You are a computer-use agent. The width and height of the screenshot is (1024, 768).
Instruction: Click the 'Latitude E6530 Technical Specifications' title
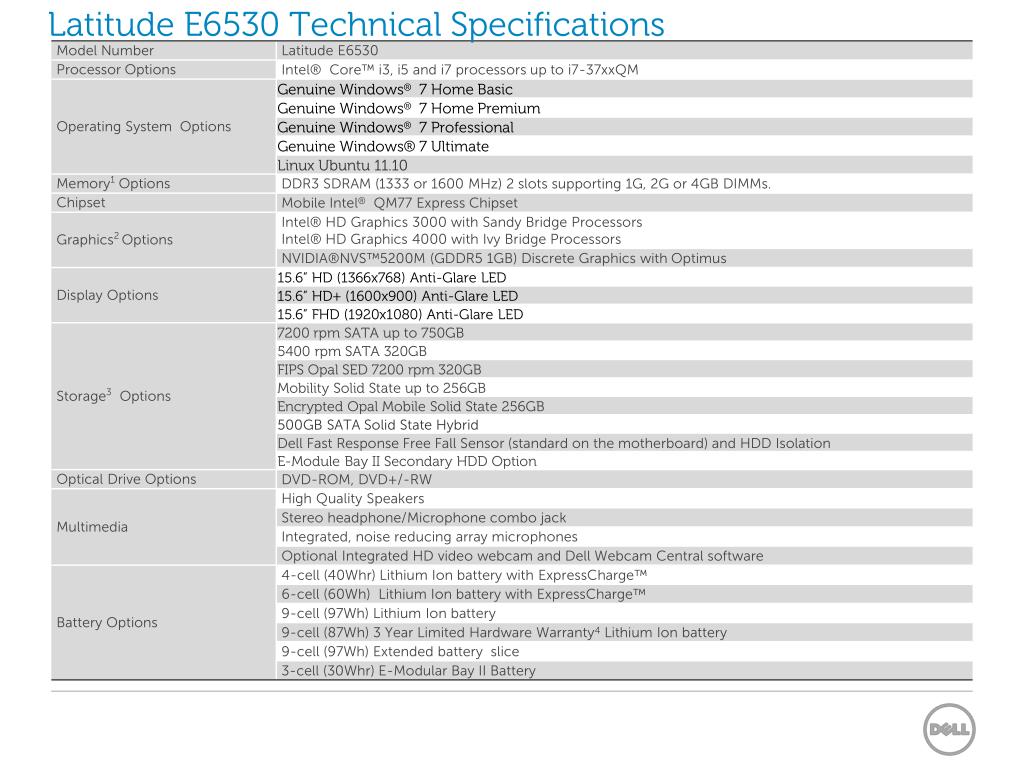[x=357, y=24]
